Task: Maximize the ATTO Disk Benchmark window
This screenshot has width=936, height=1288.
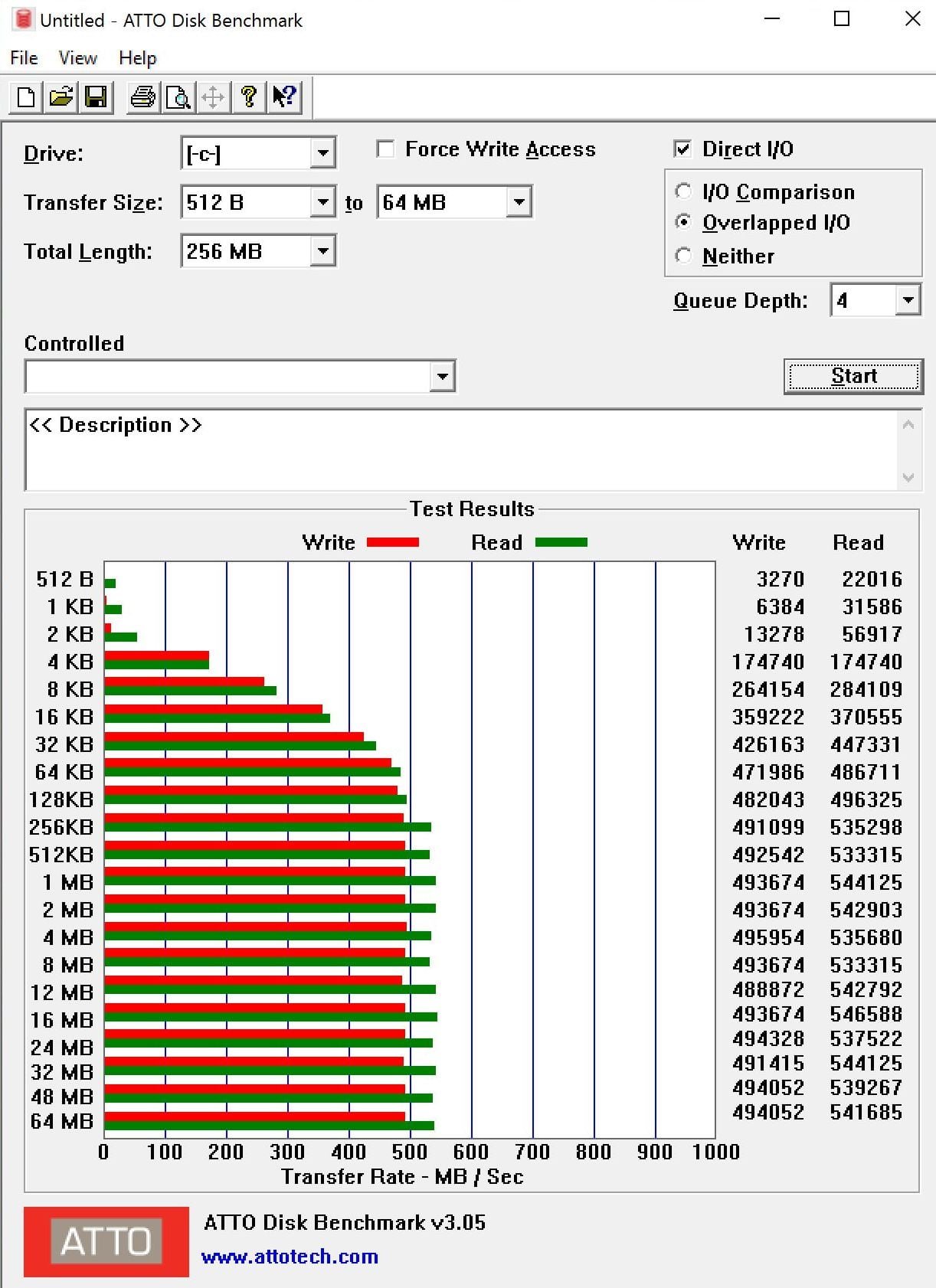Action: point(842,18)
